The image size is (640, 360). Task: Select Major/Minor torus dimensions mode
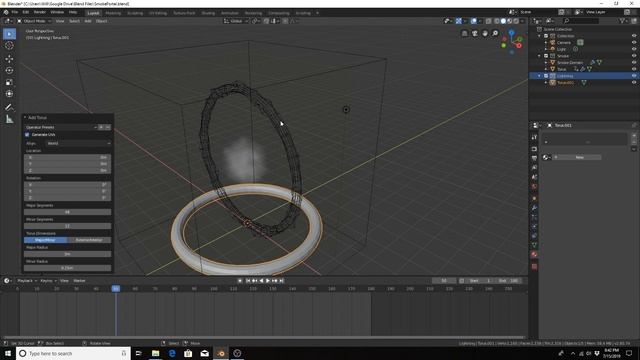[x=45, y=240]
